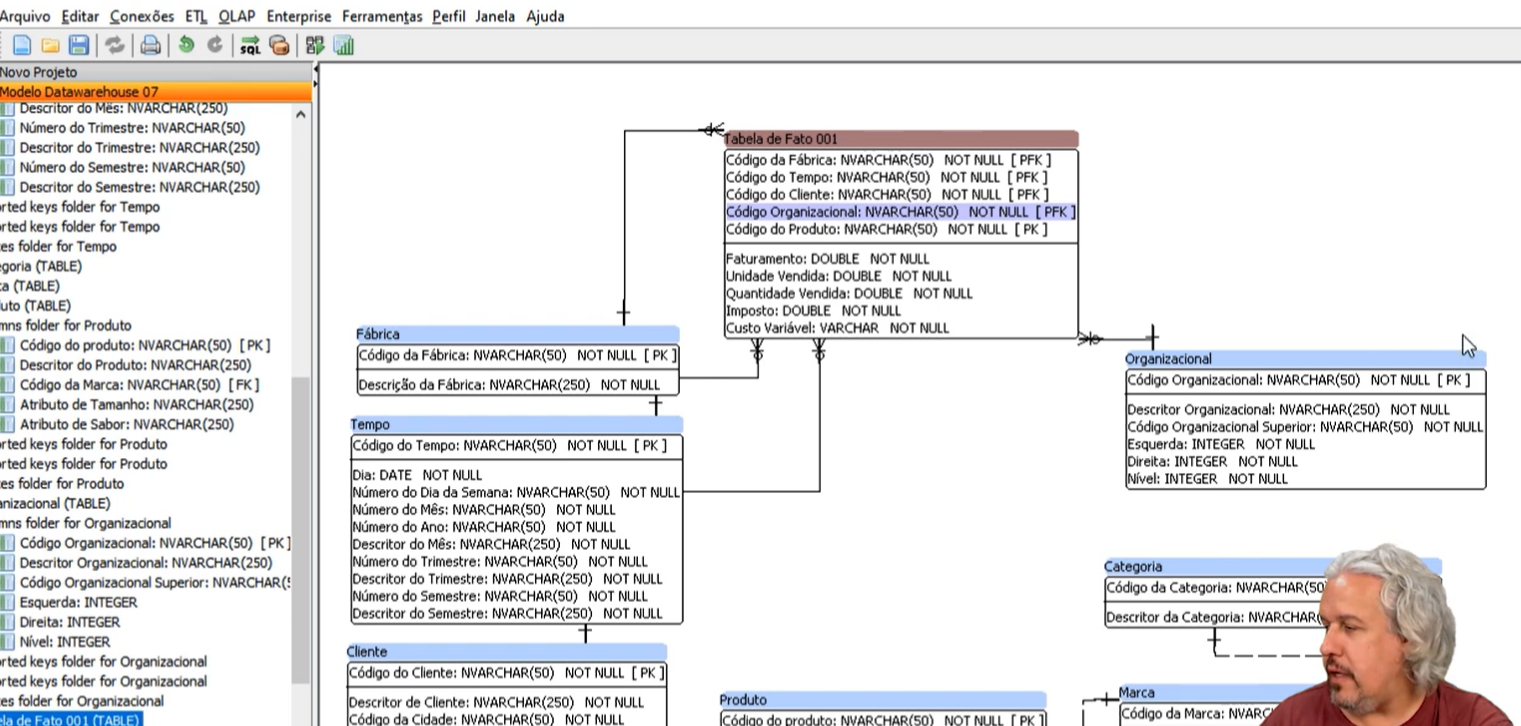
Task: Click the Save project floppy icon
Action: point(79,45)
